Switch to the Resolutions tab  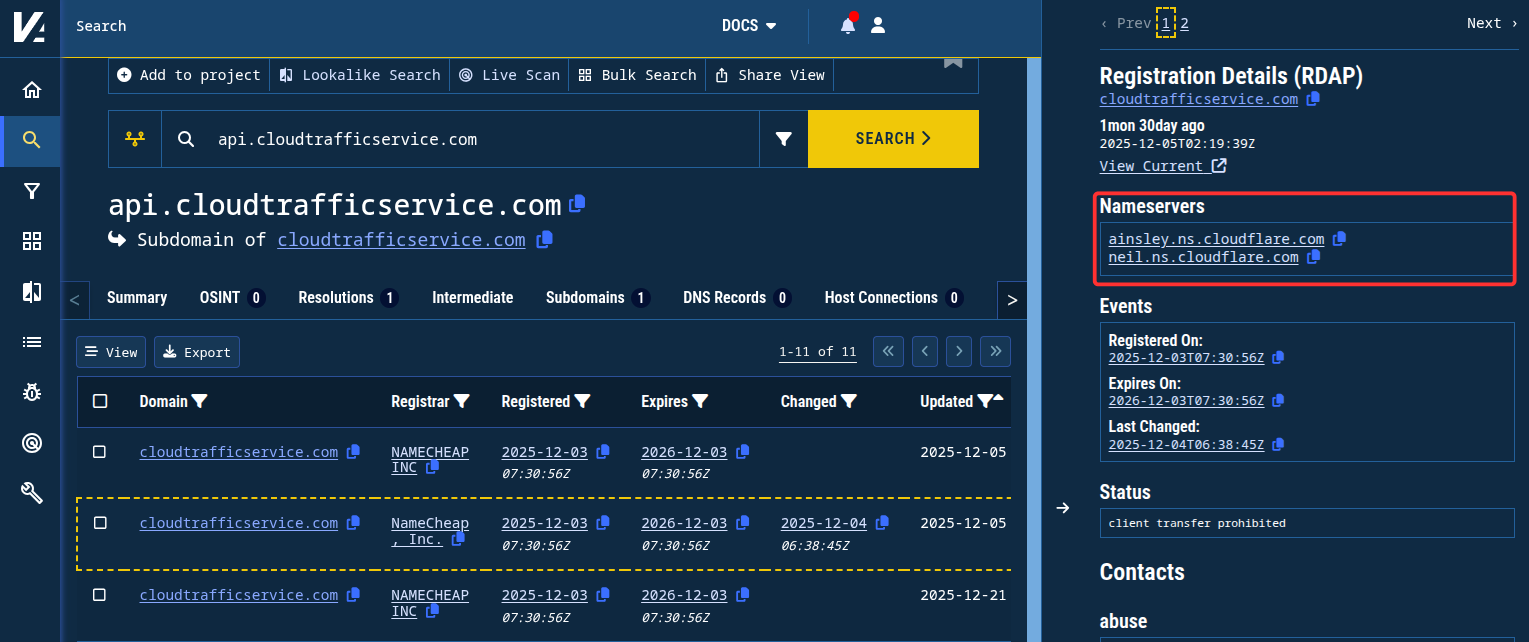347,298
